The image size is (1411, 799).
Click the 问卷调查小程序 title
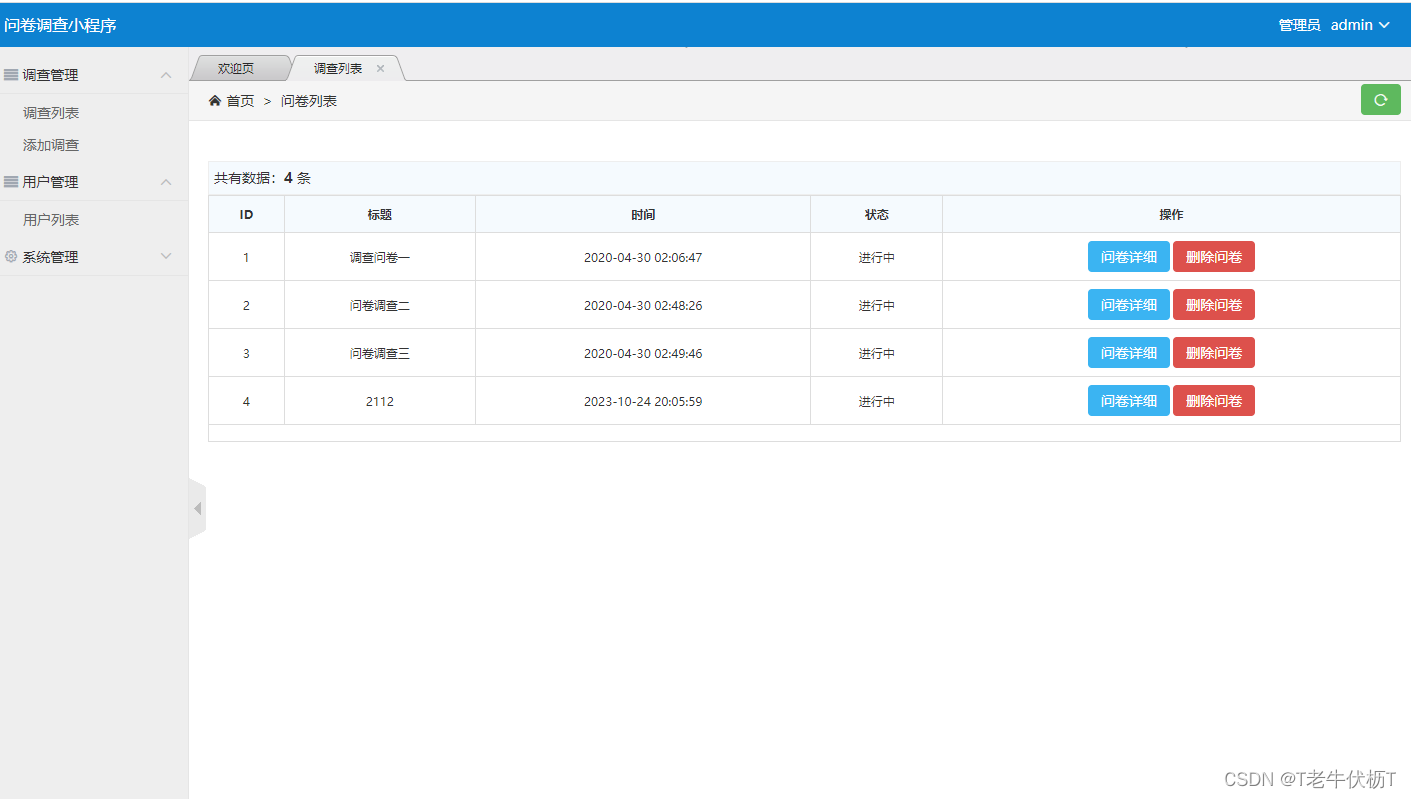click(x=60, y=25)
